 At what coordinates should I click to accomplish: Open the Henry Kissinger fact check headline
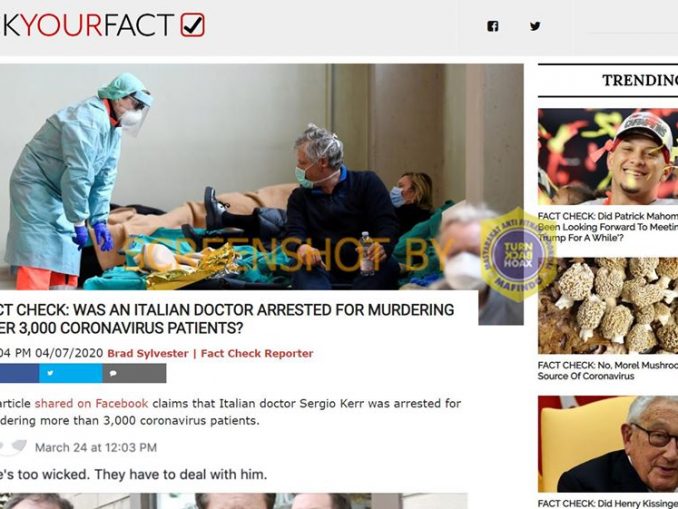608,503
